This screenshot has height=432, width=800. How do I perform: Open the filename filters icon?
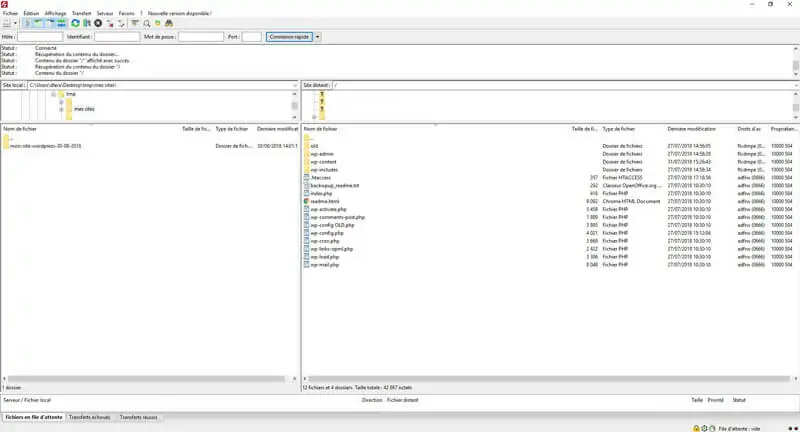[135, 23]
